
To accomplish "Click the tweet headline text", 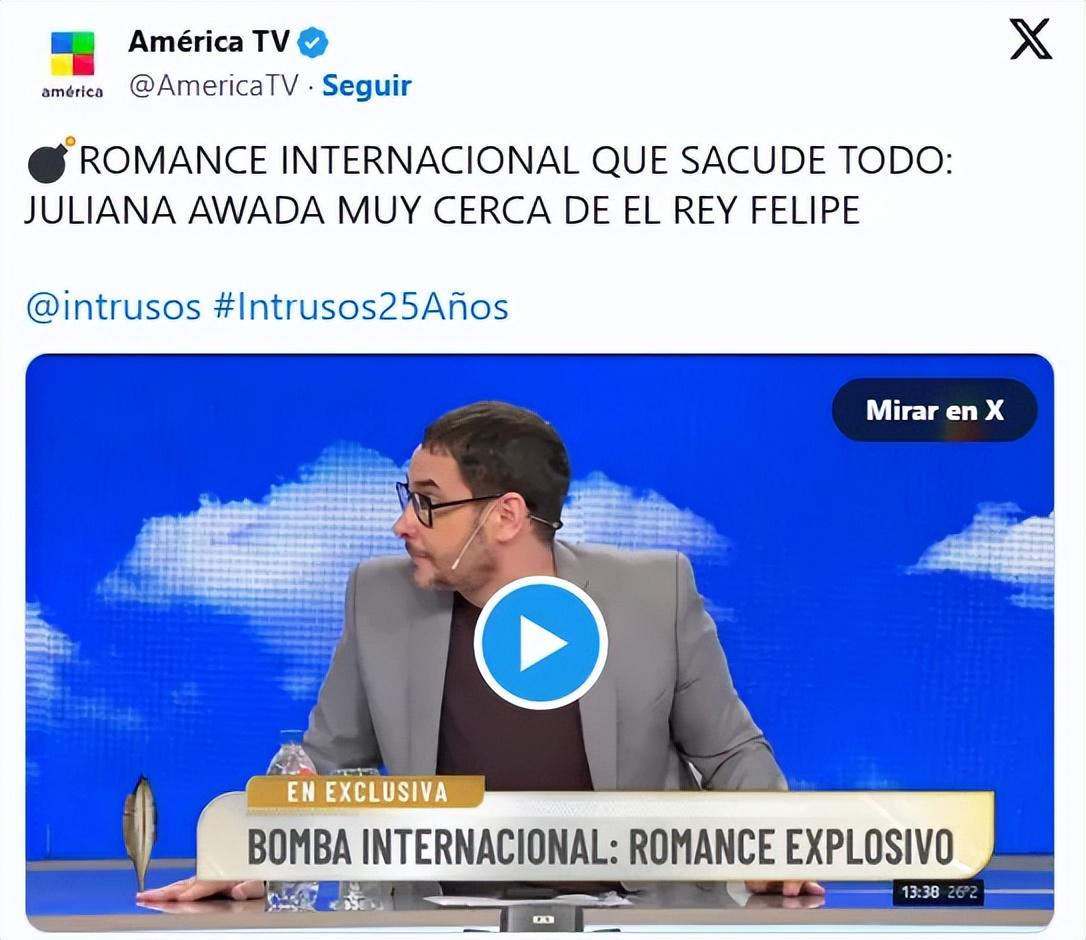I will [489, 185].
